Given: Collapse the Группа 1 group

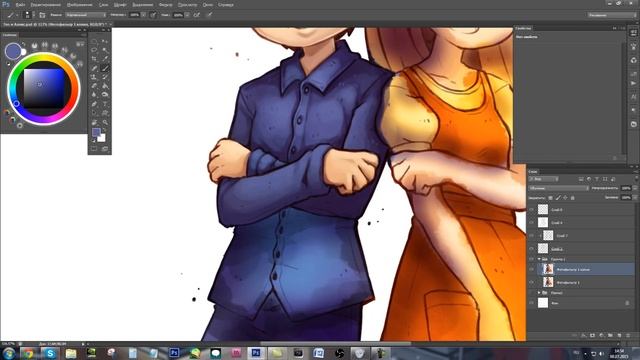Looking at the screenshot, I should click(x=539, y=259).
